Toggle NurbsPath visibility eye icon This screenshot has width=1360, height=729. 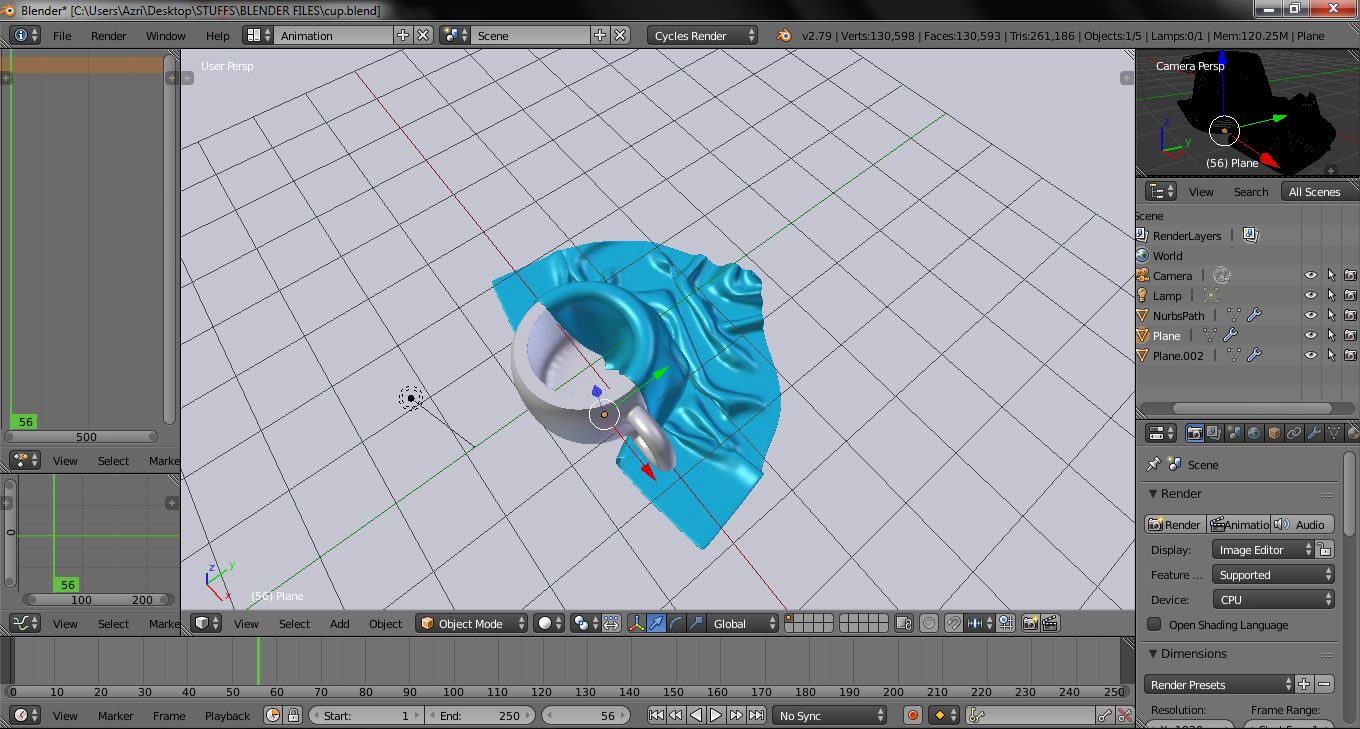(x=1311, y=315)
